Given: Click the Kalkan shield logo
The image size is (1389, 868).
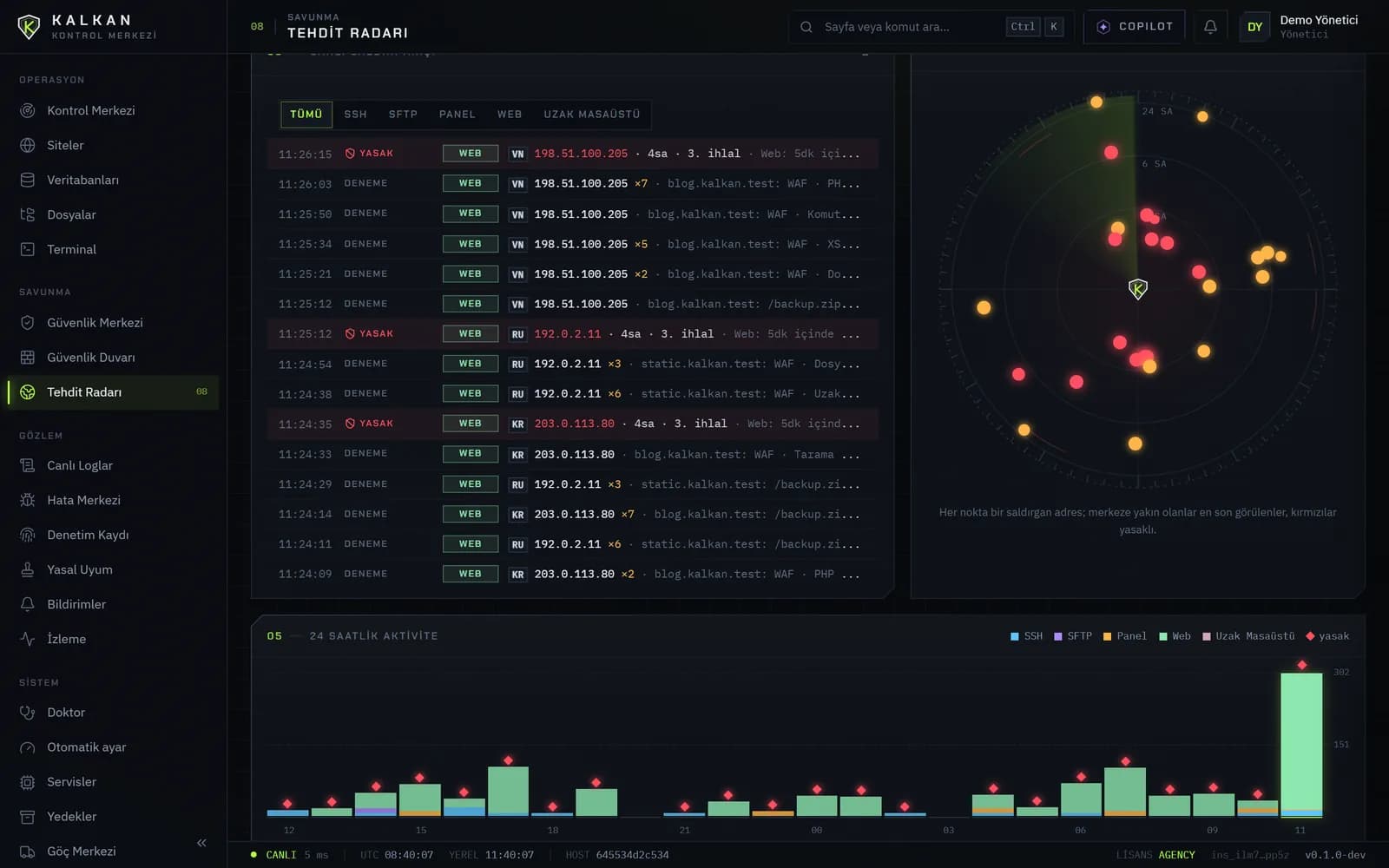Looking at the screenshot, I should pos(29,27).
